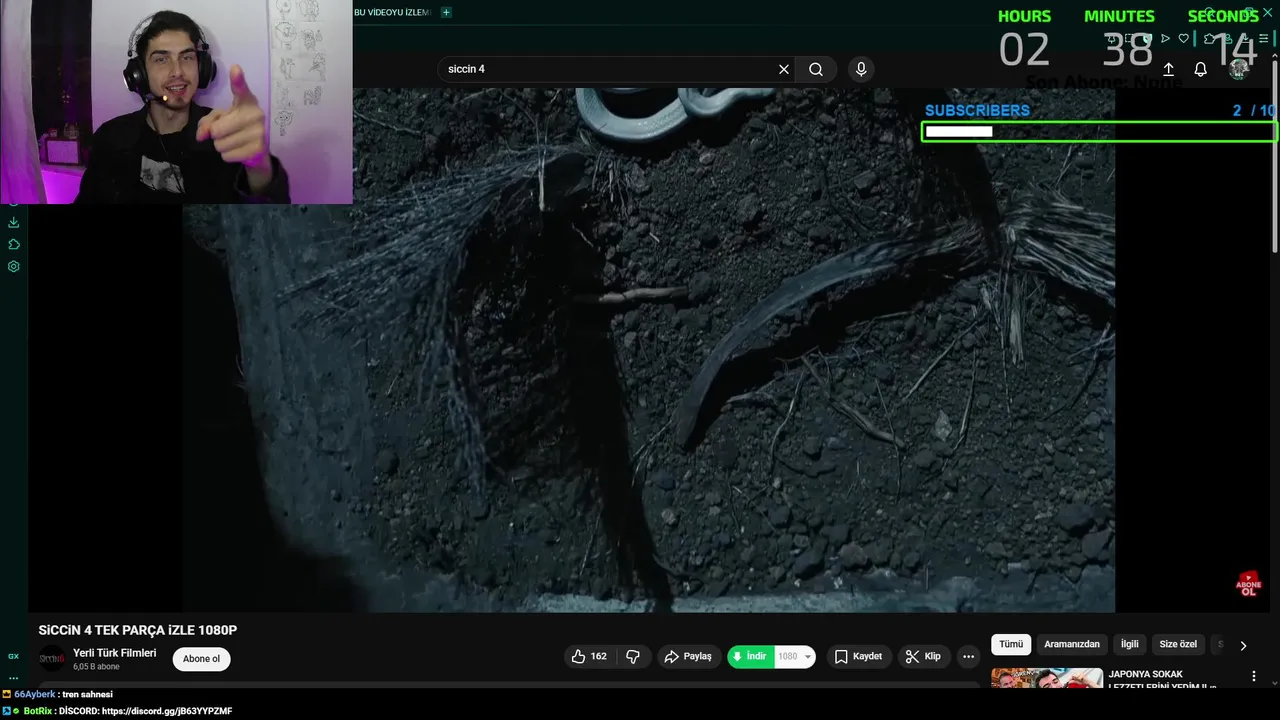Click the '66Ayberk' chat username
Image resolution: width=1280 pixels, height=720 pixels.
click(35, 694)
